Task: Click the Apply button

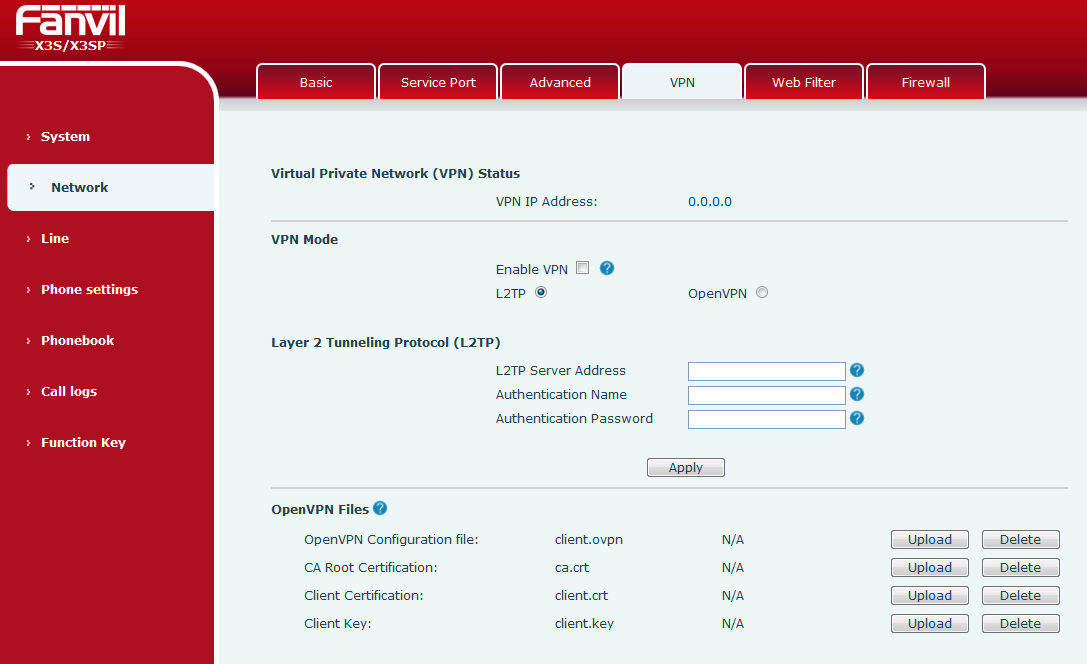Action: [686, 467]
